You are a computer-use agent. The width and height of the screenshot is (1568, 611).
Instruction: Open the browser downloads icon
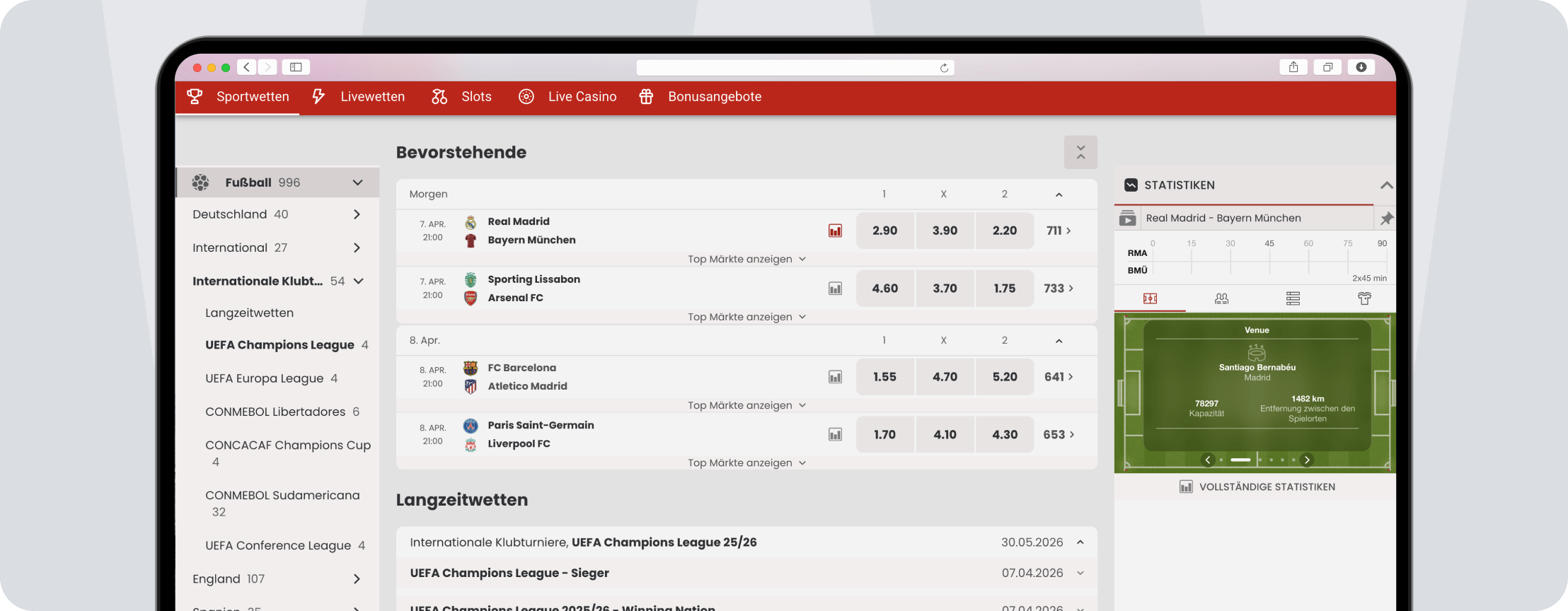[x=1361, y=67]
